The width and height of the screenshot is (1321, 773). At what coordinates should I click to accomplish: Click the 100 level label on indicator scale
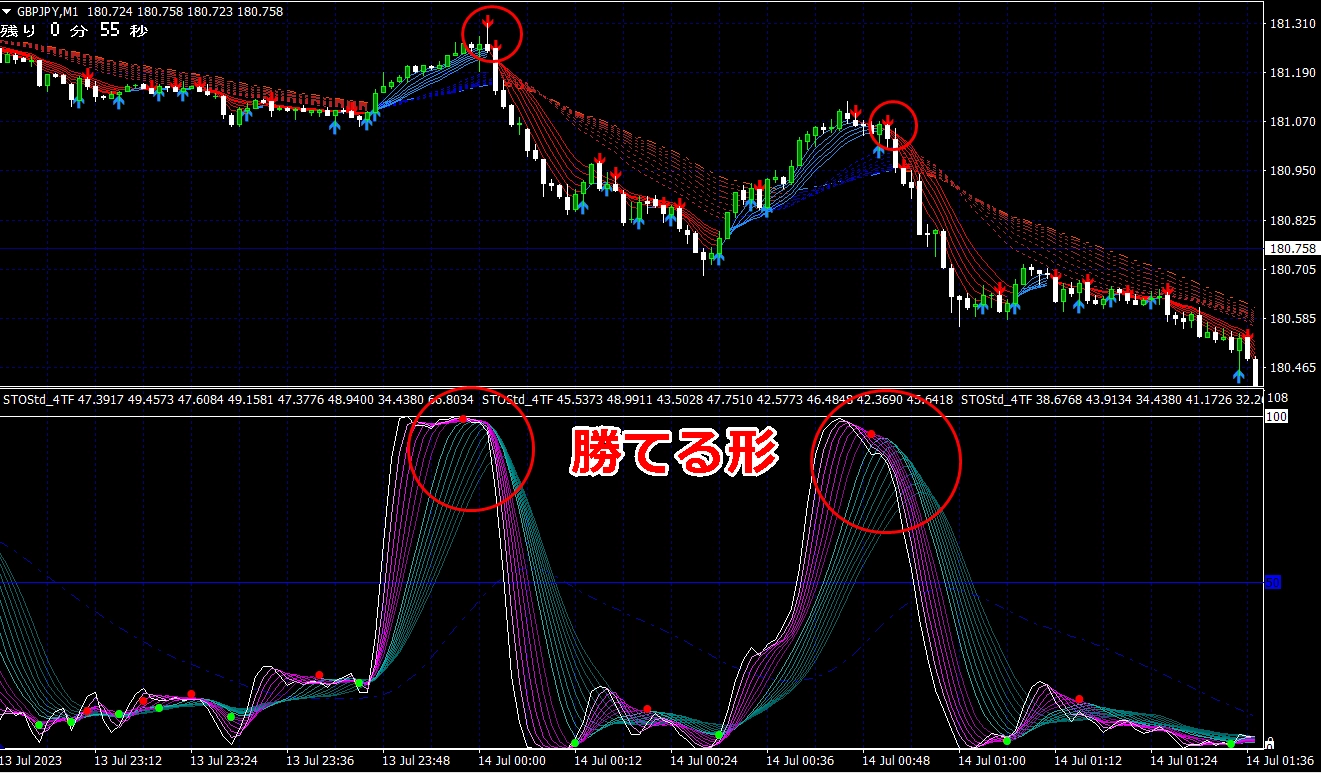[1276, 416]
